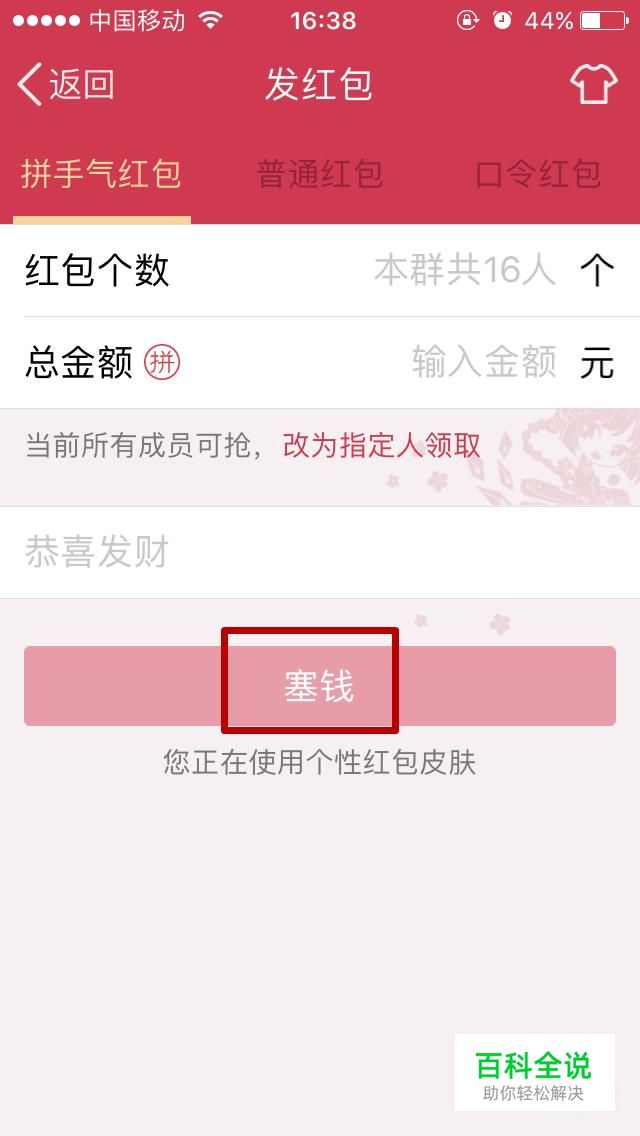Viewport: 640px width, 1136px height.
Task: Tap the rotation lock status icon
Action: pos(467,20)
